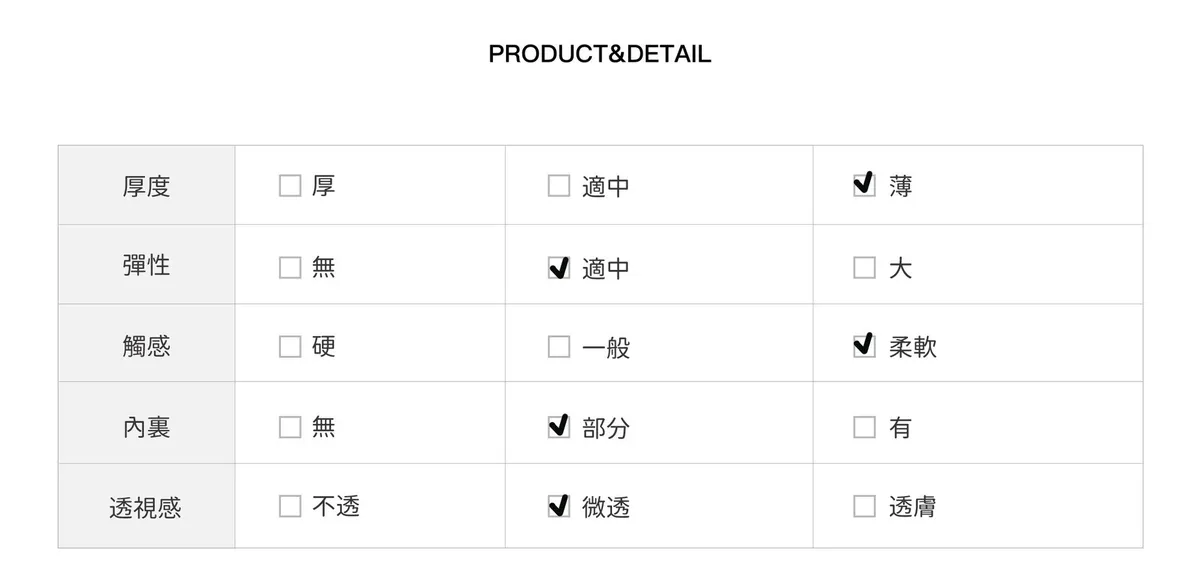The height and width of the screenshot is (576, 1200).
Task: Uncheck the 柔軟 texture checkbox
Action: tap(864, 347)
